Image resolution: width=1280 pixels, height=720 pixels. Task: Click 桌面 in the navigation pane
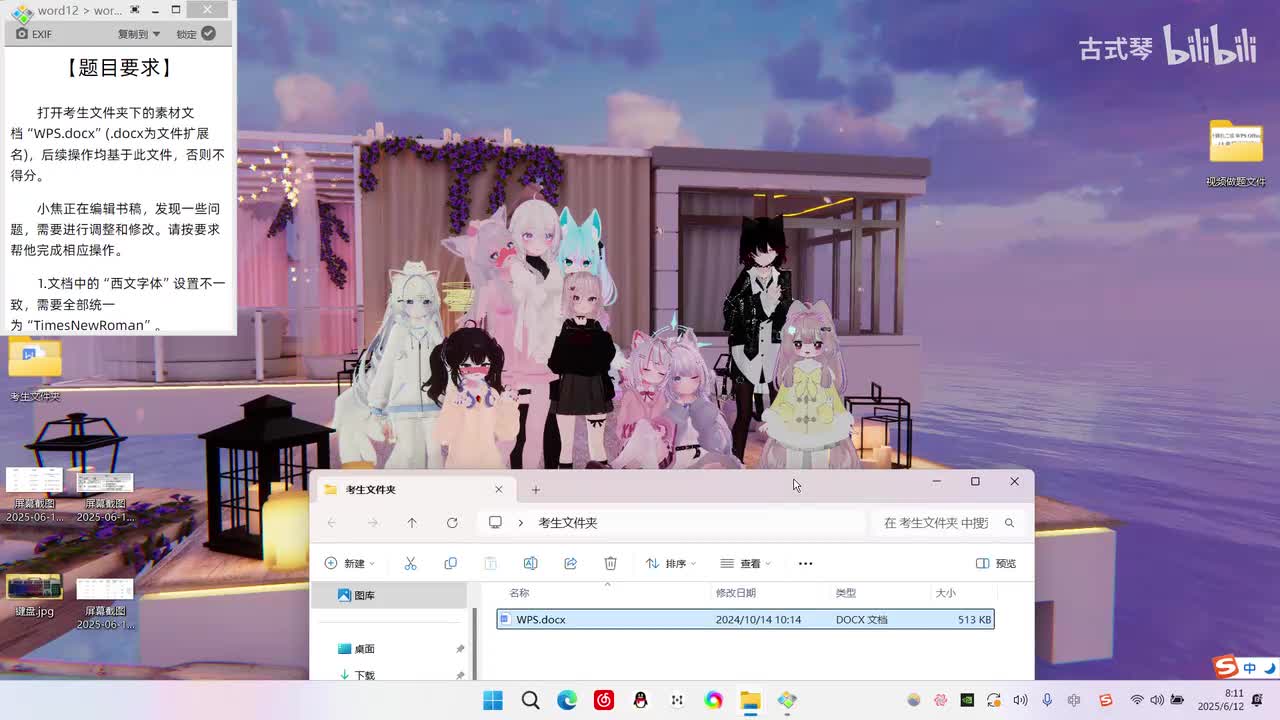[364, 649]
